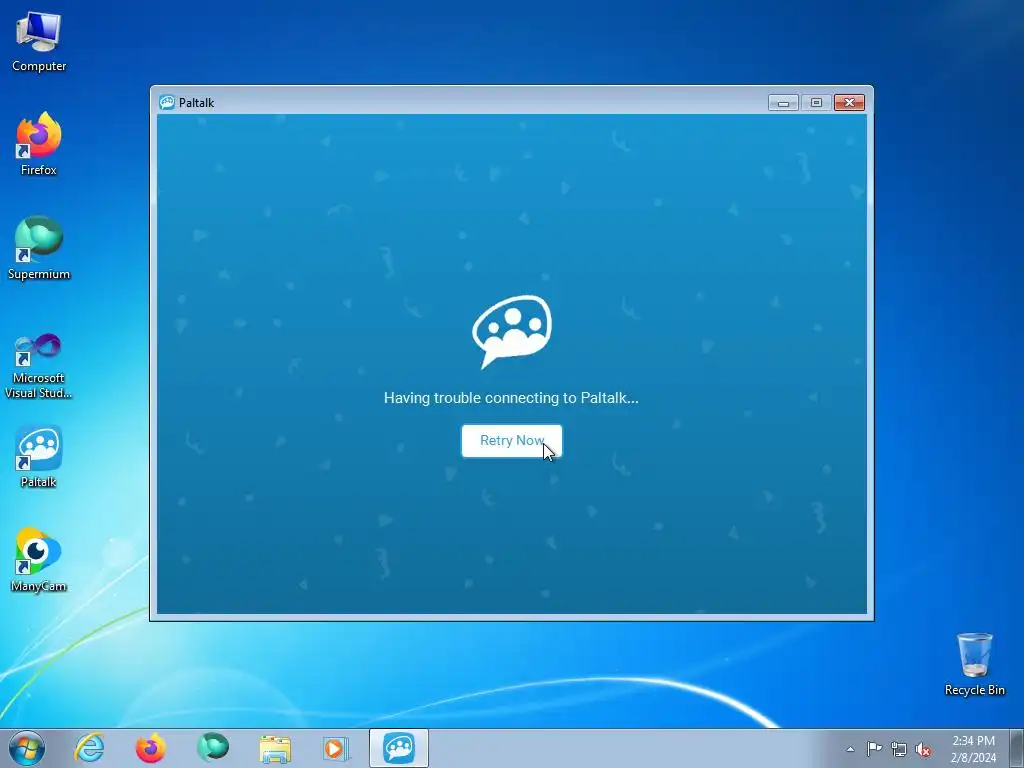This screenshot has height=768, width=1024.
Task: Click the "Having trouble connecting to Paltalk..." message
Action: pyautogui.click(x=511, y=398)
